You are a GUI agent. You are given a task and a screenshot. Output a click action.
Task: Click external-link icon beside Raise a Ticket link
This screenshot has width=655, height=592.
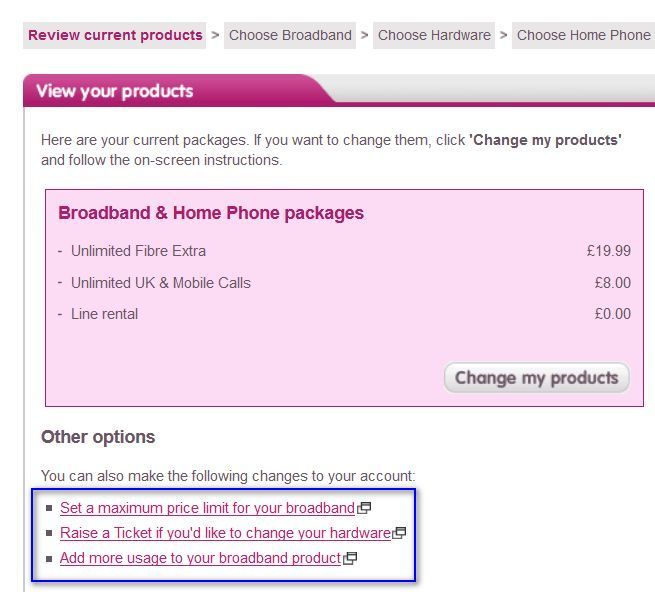tap(399, 533)
